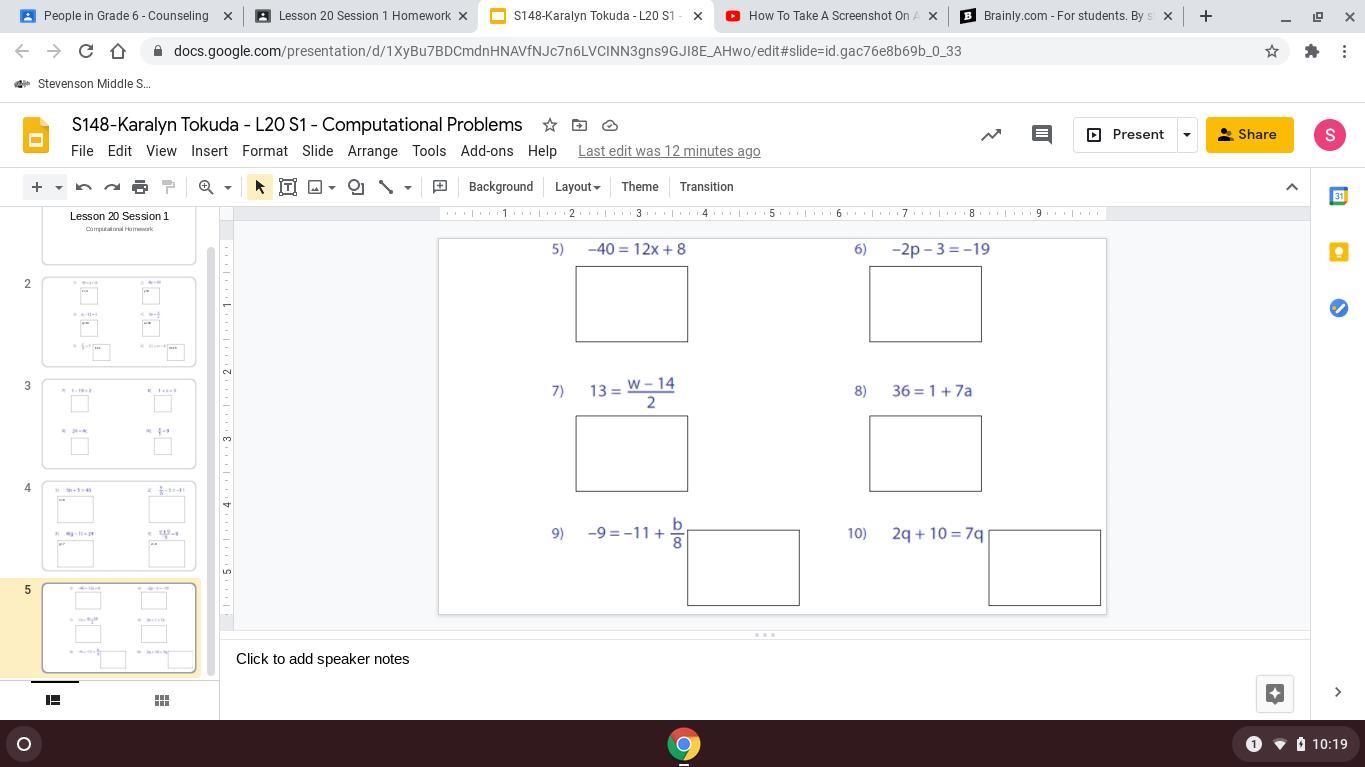The height and width of the screenshot is (767, 1365).
Task: Open Google Keep side panel
Action: 1338,252
